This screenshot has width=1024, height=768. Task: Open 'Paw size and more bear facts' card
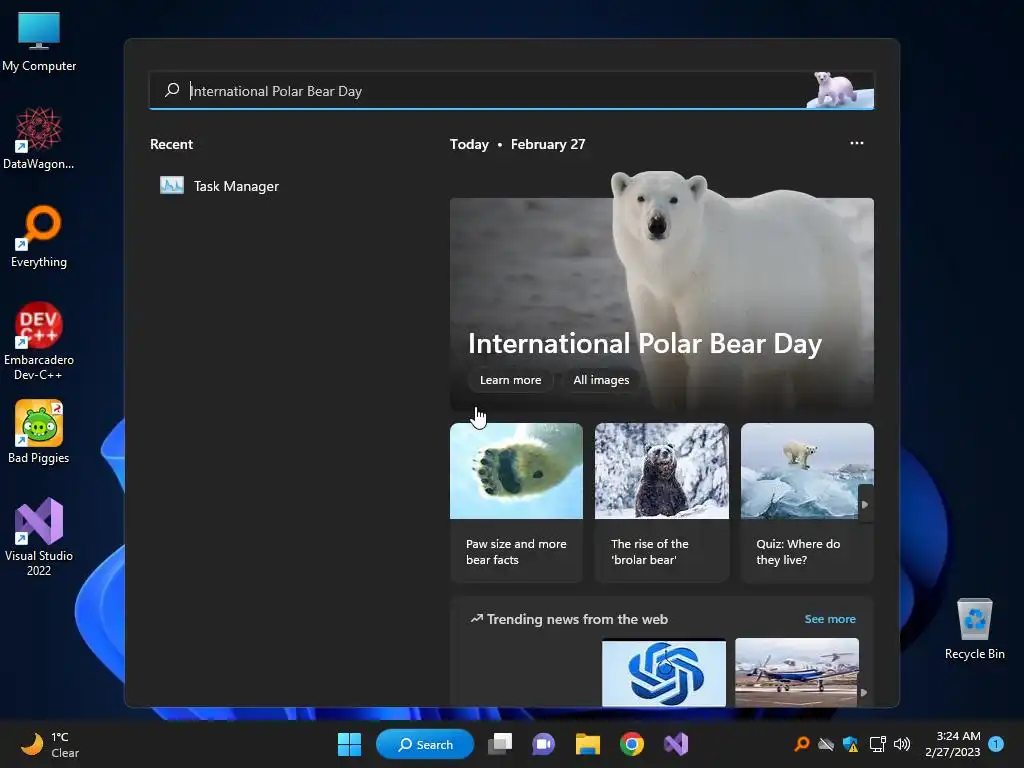click(x=516, y=502)
